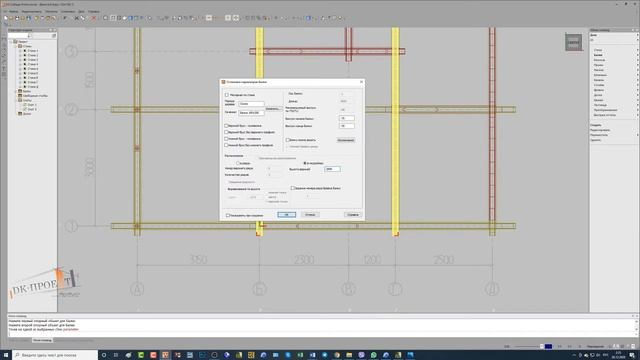Image resolution: width=640 pixels, height=360 pixels.
Task: Click the button right of middle-right checkbox
Action: click(346, 140)
